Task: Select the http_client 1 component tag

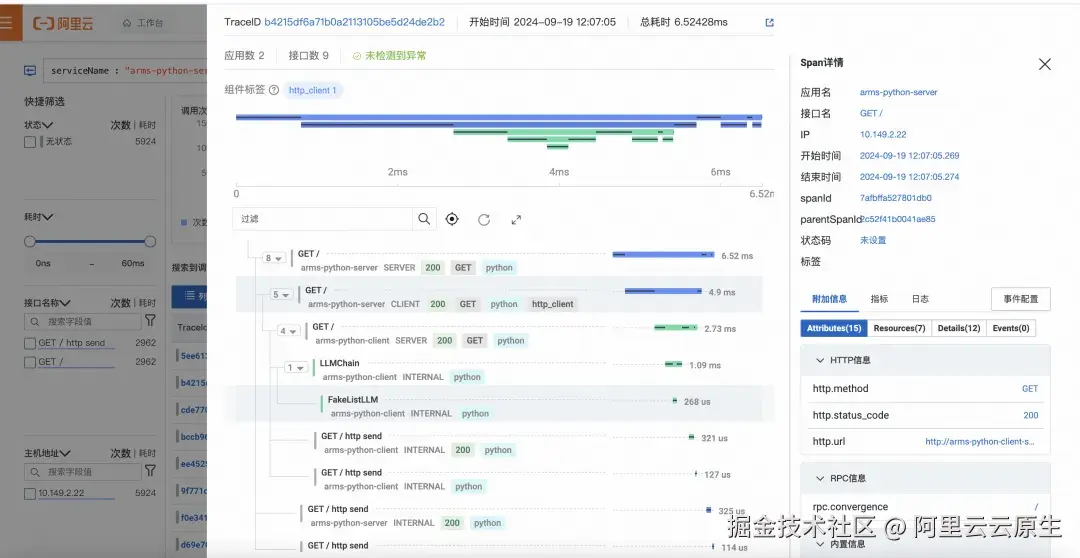Action: point(313,90)
